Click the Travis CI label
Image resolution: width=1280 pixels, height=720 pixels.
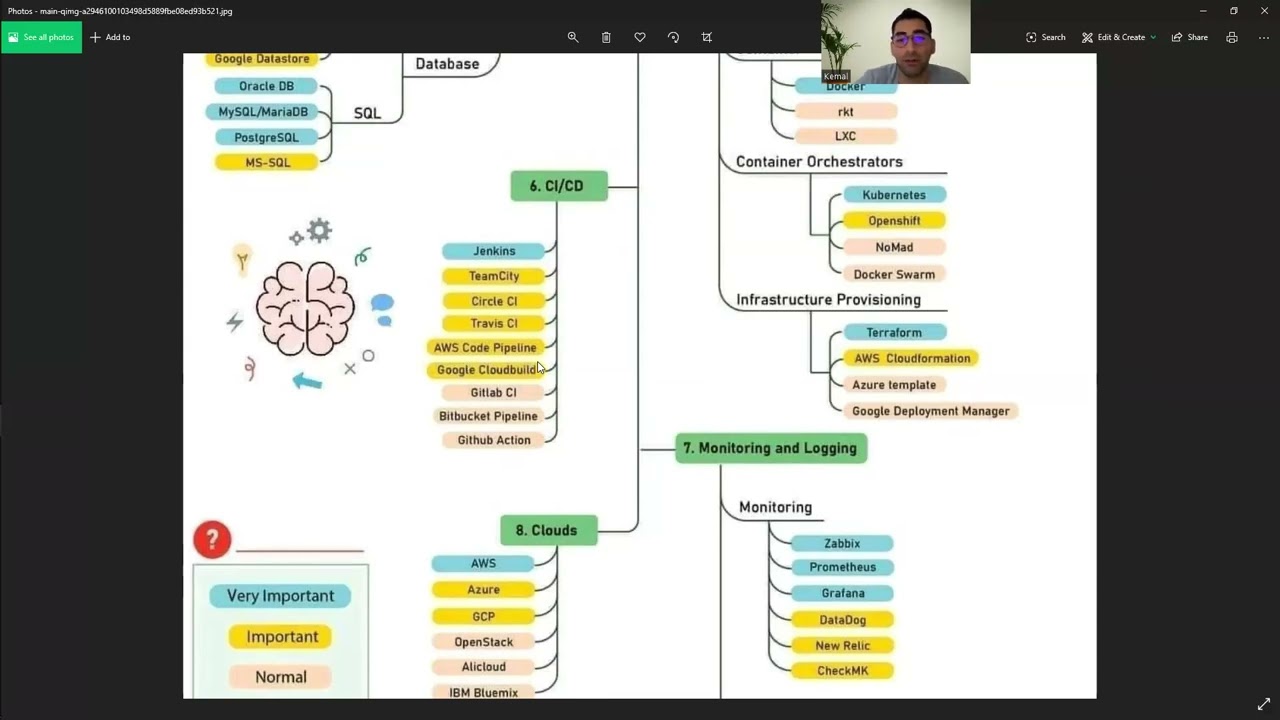pos(494,323)
